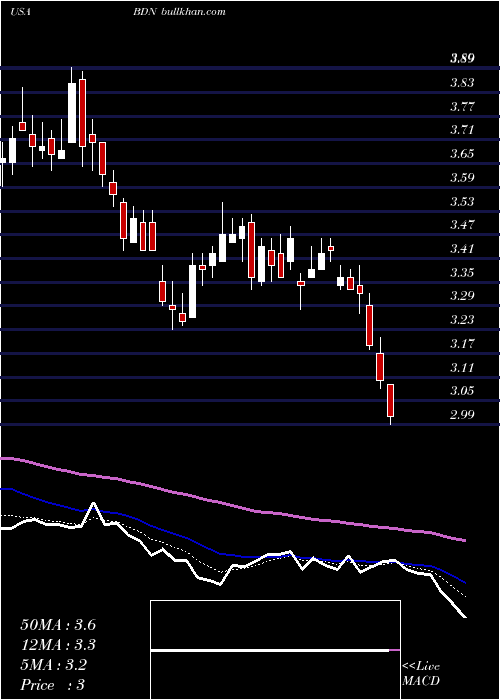Click the 12MA : 3.3 readout
500x700 pixels.
tap(58, 645)
